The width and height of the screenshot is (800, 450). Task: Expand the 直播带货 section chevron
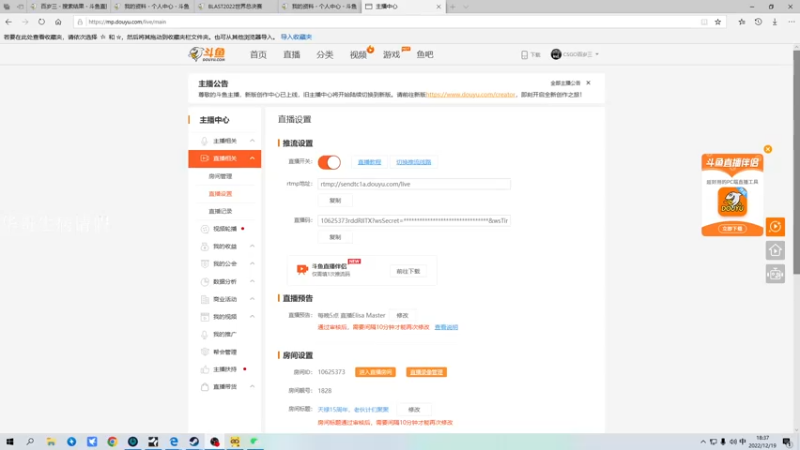[252, 387]
